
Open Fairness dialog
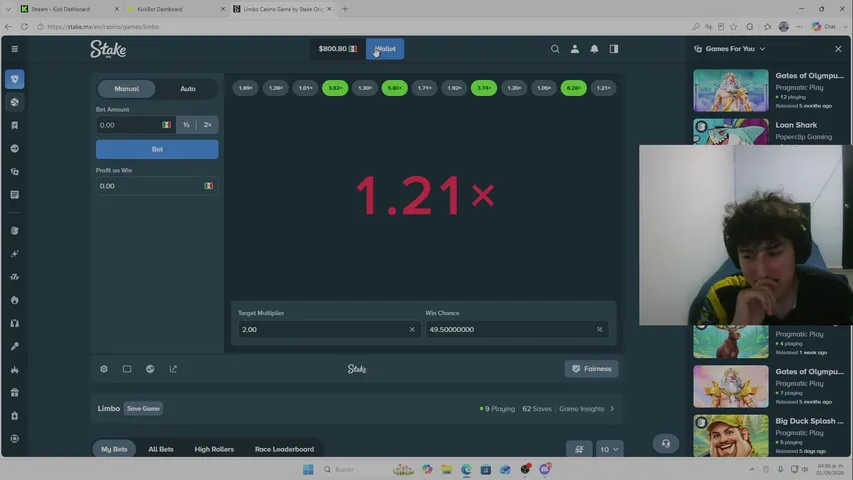[591, 369]
